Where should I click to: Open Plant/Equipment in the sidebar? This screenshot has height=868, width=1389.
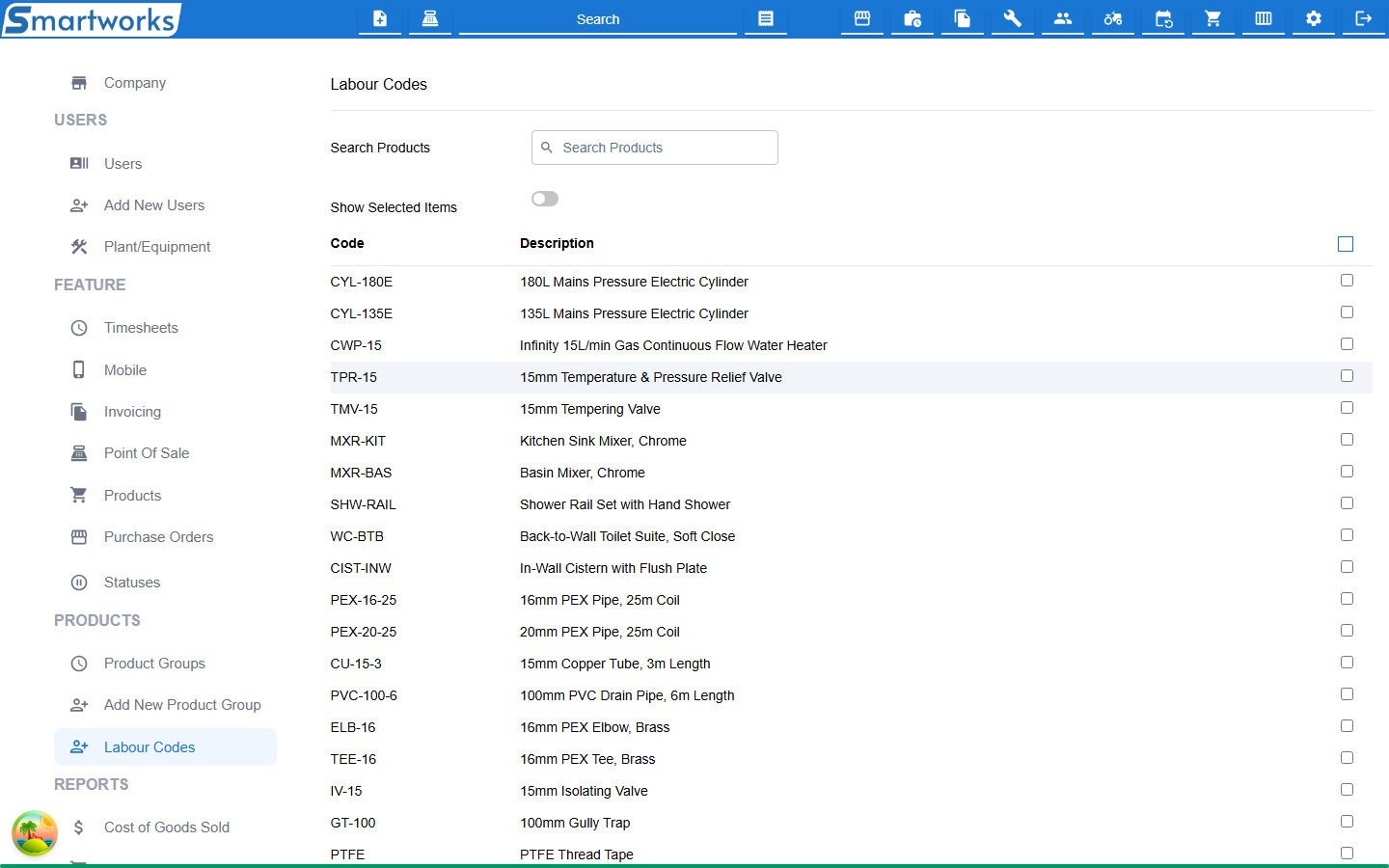165,247
